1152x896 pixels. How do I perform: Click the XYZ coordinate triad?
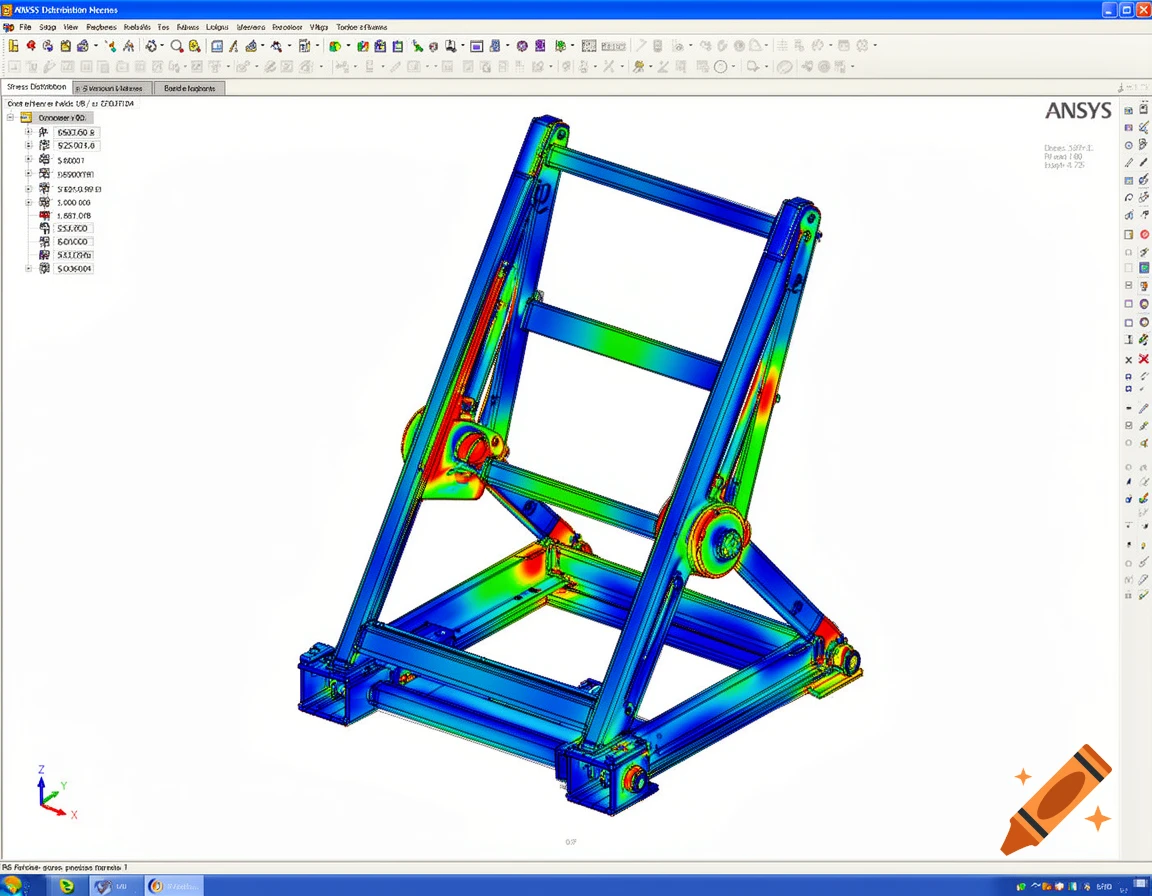(56, 793)
